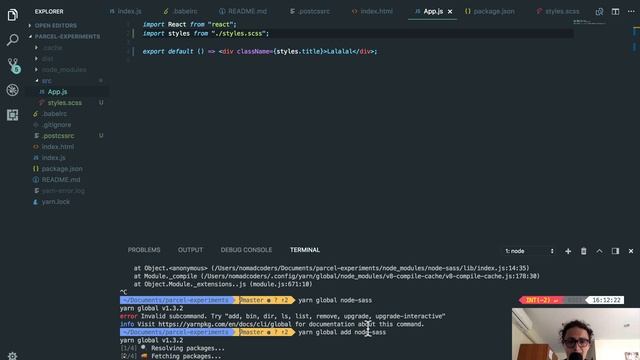This screenshot has width=640, height=360.
Task: Open the Extensions view icon
Action: point(12,115)
